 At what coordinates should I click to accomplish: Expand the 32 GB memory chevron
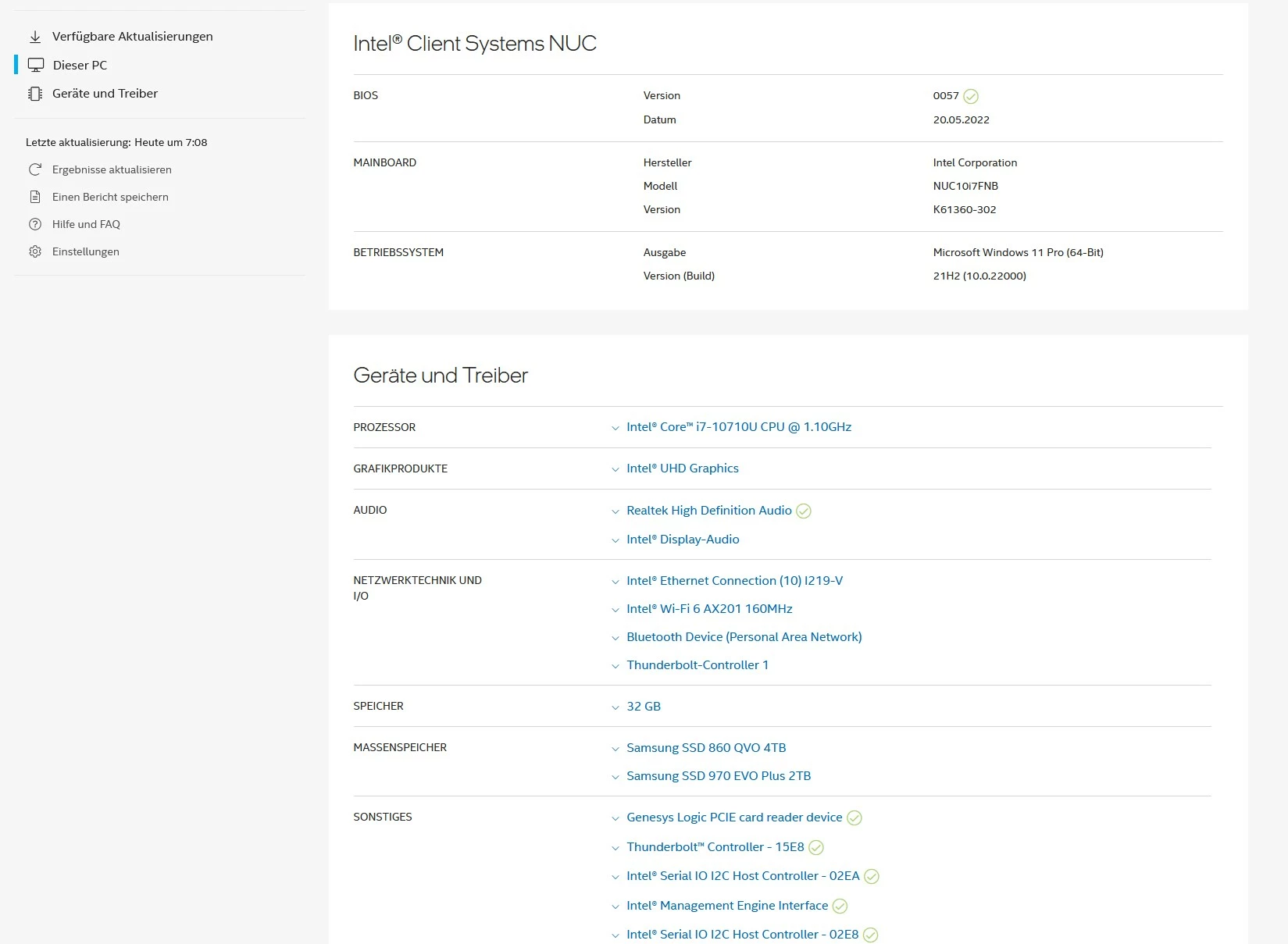point(615,707)
